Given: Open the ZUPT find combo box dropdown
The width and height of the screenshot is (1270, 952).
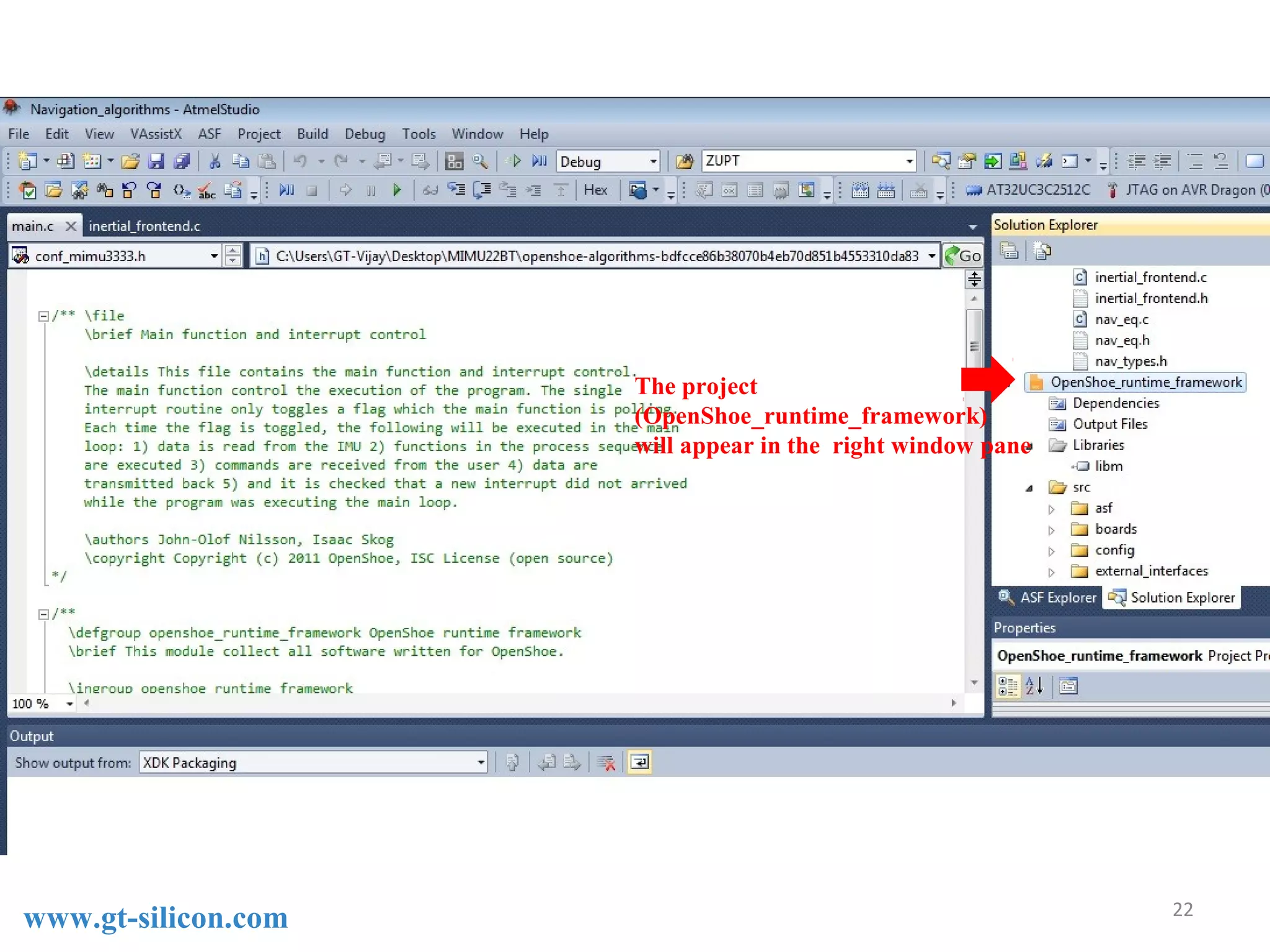Looking at the screenshot, I should [x=909, y=162].
